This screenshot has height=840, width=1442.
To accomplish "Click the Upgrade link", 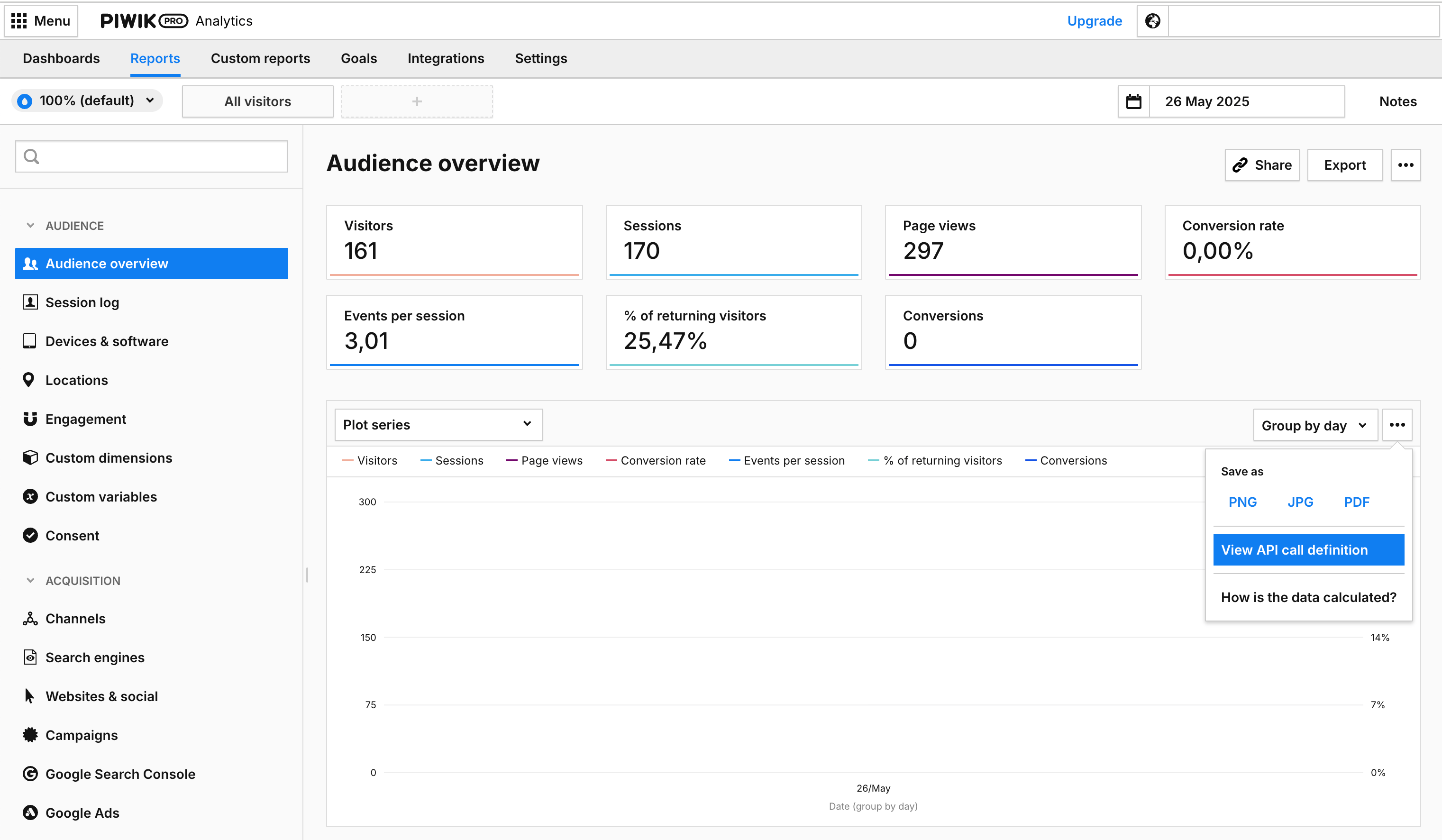I will [1094, 21].
